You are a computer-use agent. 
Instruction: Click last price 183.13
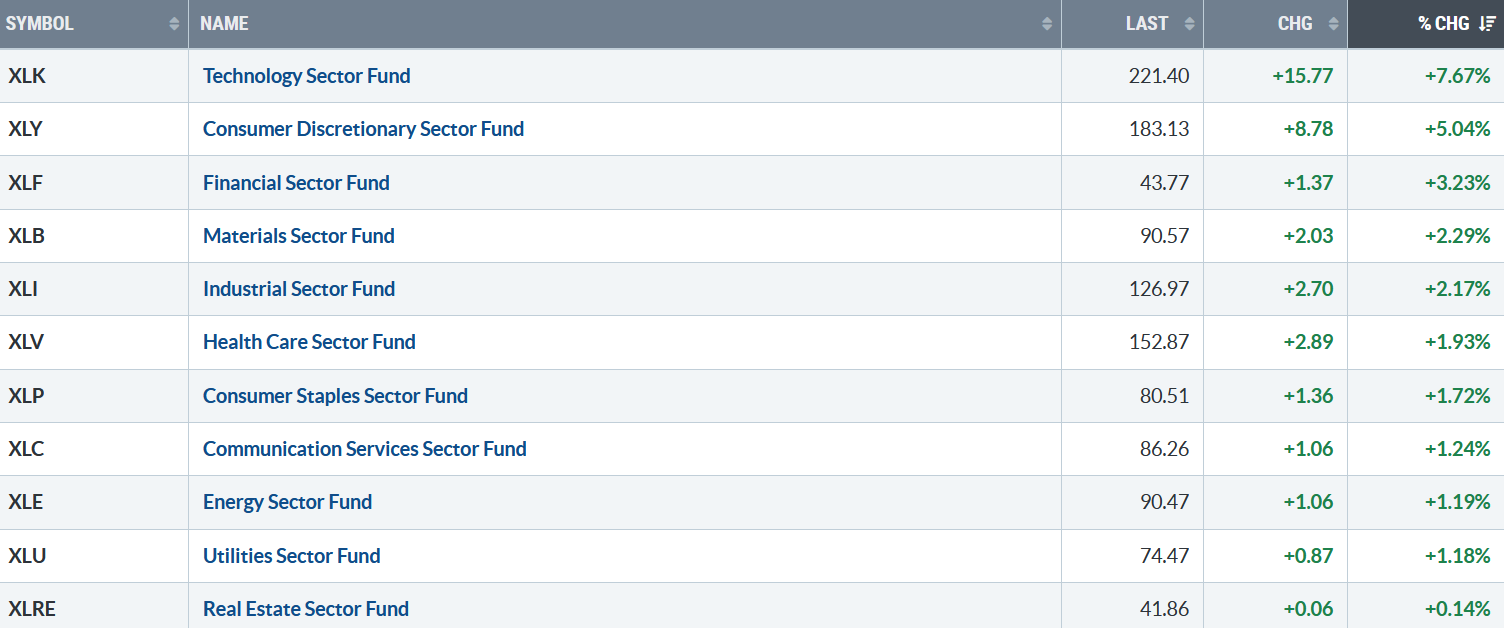click(x=1158, y=129)
